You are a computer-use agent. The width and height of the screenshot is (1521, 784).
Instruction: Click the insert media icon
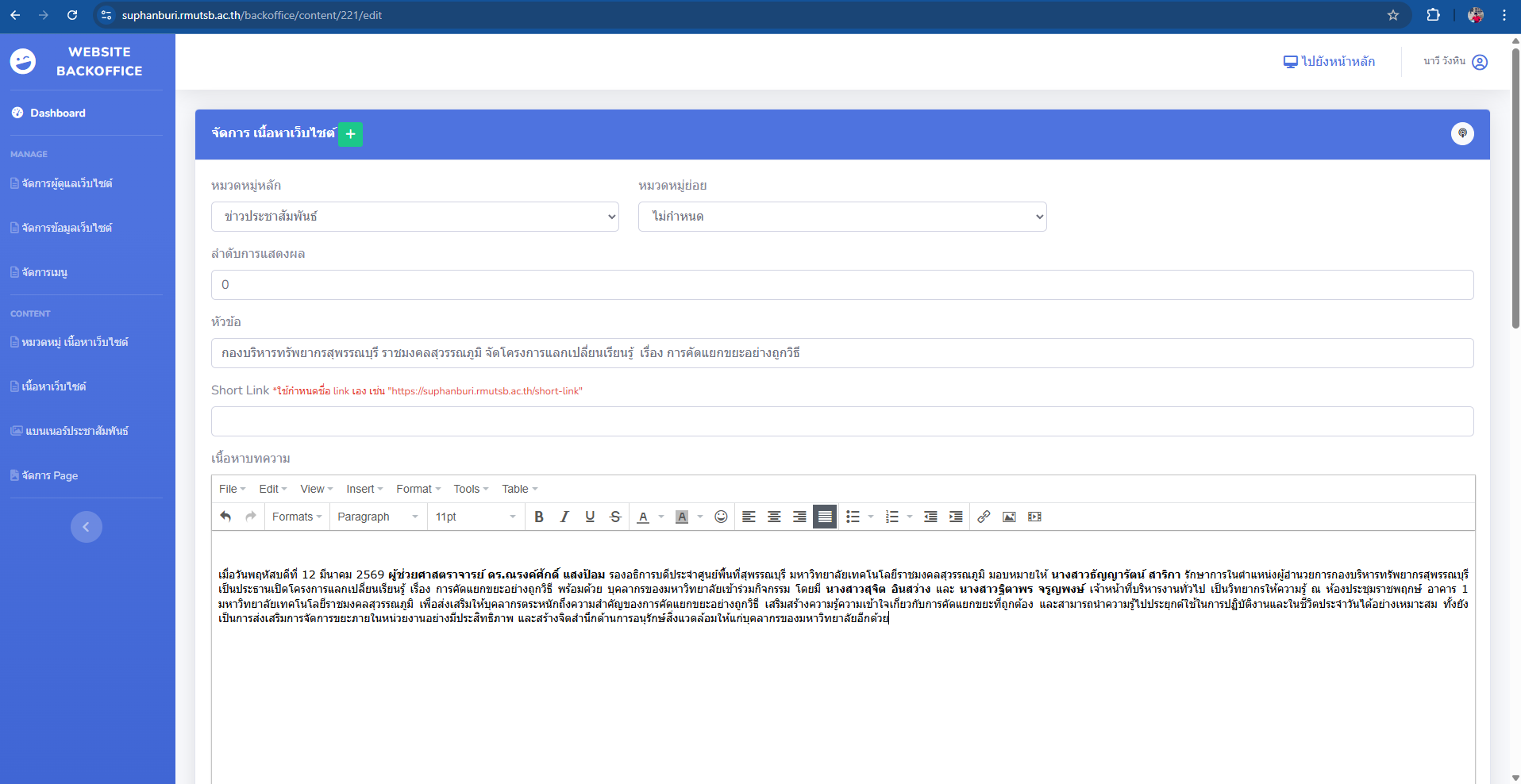click(1034, 517)
